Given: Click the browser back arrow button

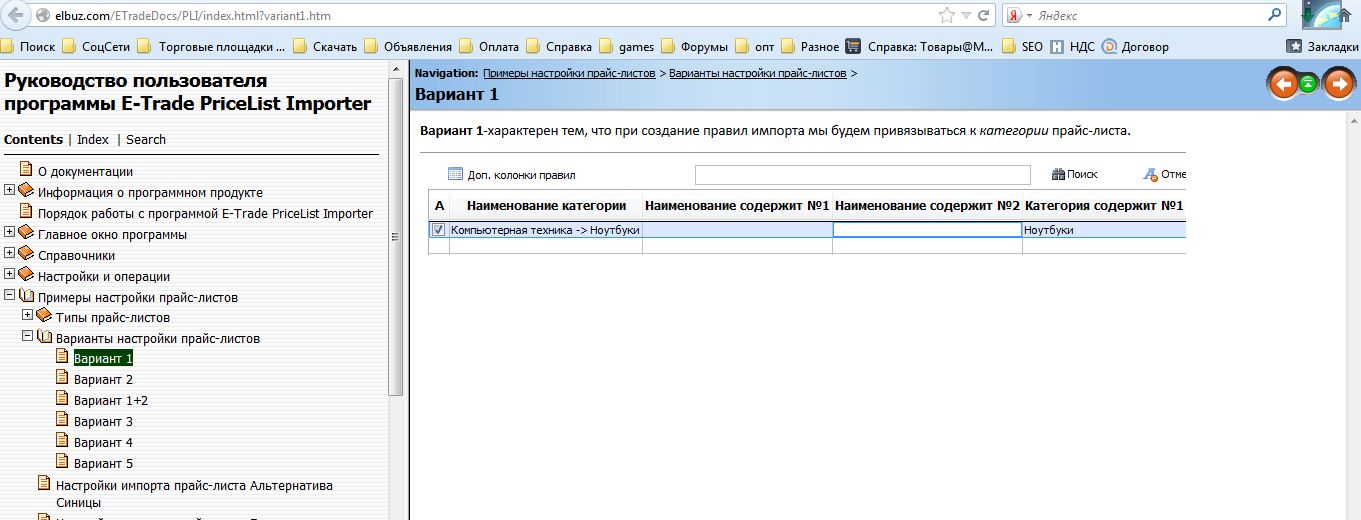Looking at the screenshot, I should click(15, 16).
